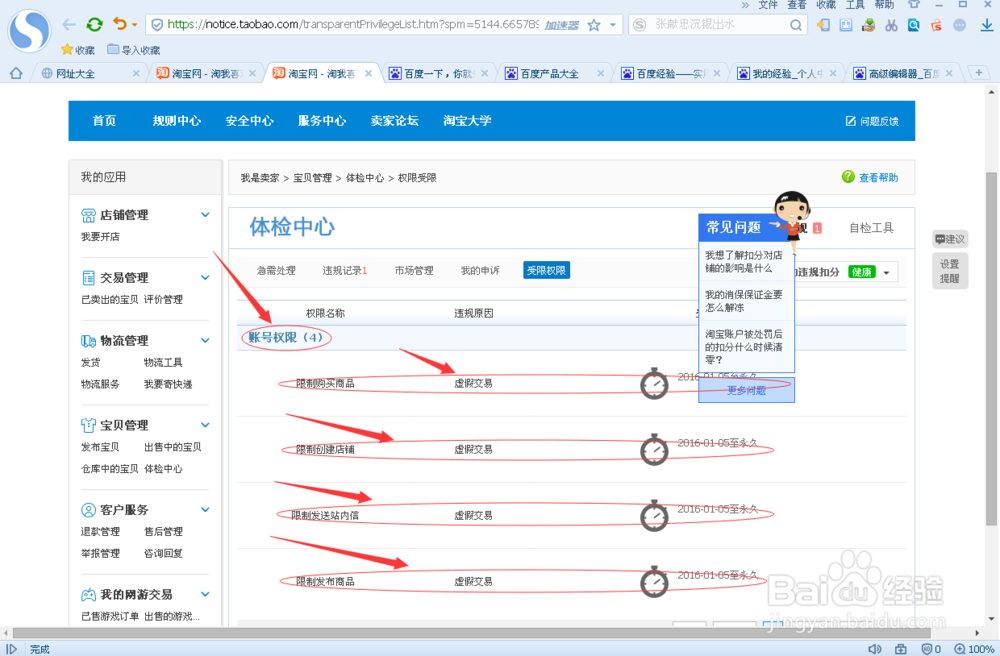Image resolution: width=1000 pixels, height=656 pixels.
Task: Click the star bookmark icon in address bar
Action: coord(594,26)
